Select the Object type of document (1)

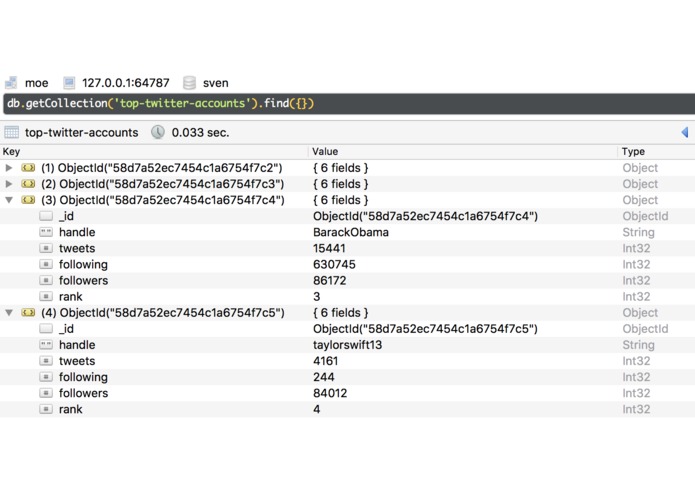click(640, 168)
